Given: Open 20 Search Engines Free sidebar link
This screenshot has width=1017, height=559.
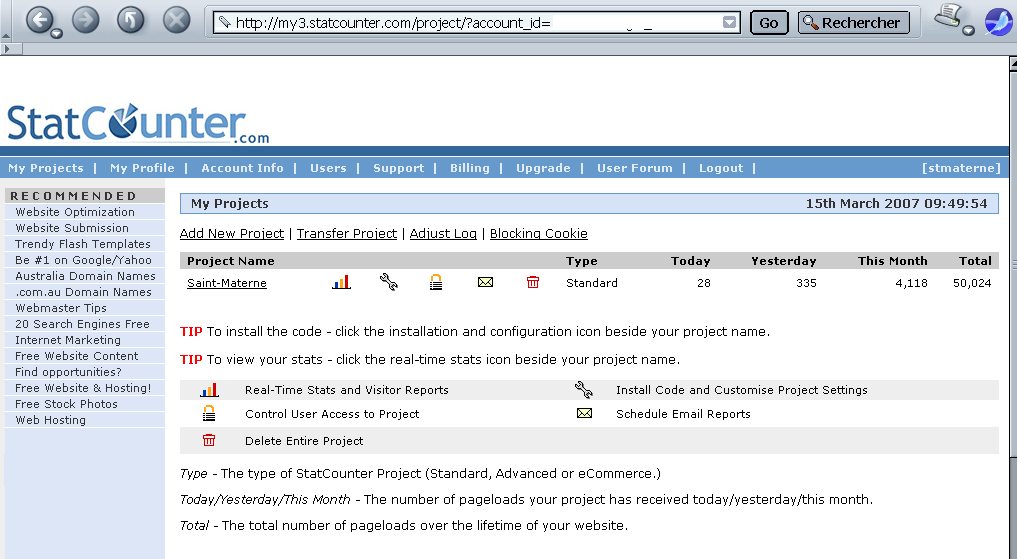Looking at the screenshot, I should 82,324.
